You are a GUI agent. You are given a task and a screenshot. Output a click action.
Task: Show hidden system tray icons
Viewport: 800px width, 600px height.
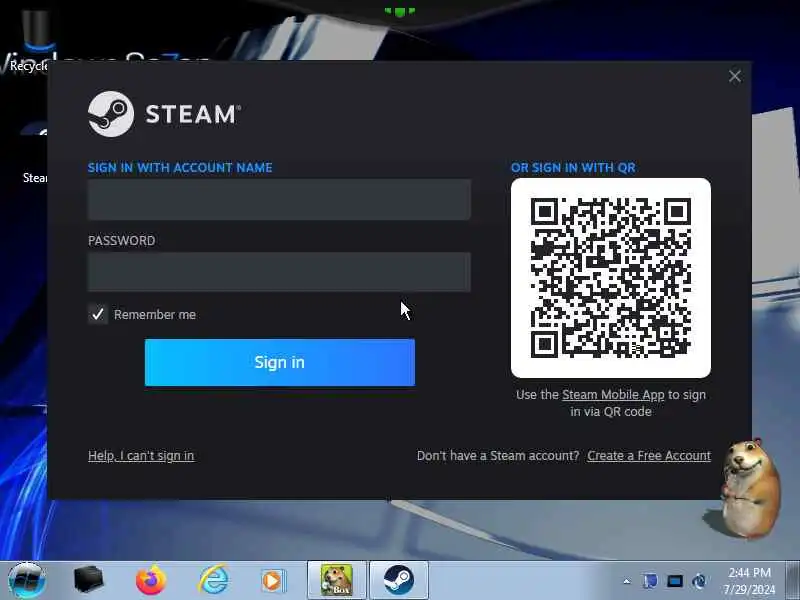click(x=627, y=581)
